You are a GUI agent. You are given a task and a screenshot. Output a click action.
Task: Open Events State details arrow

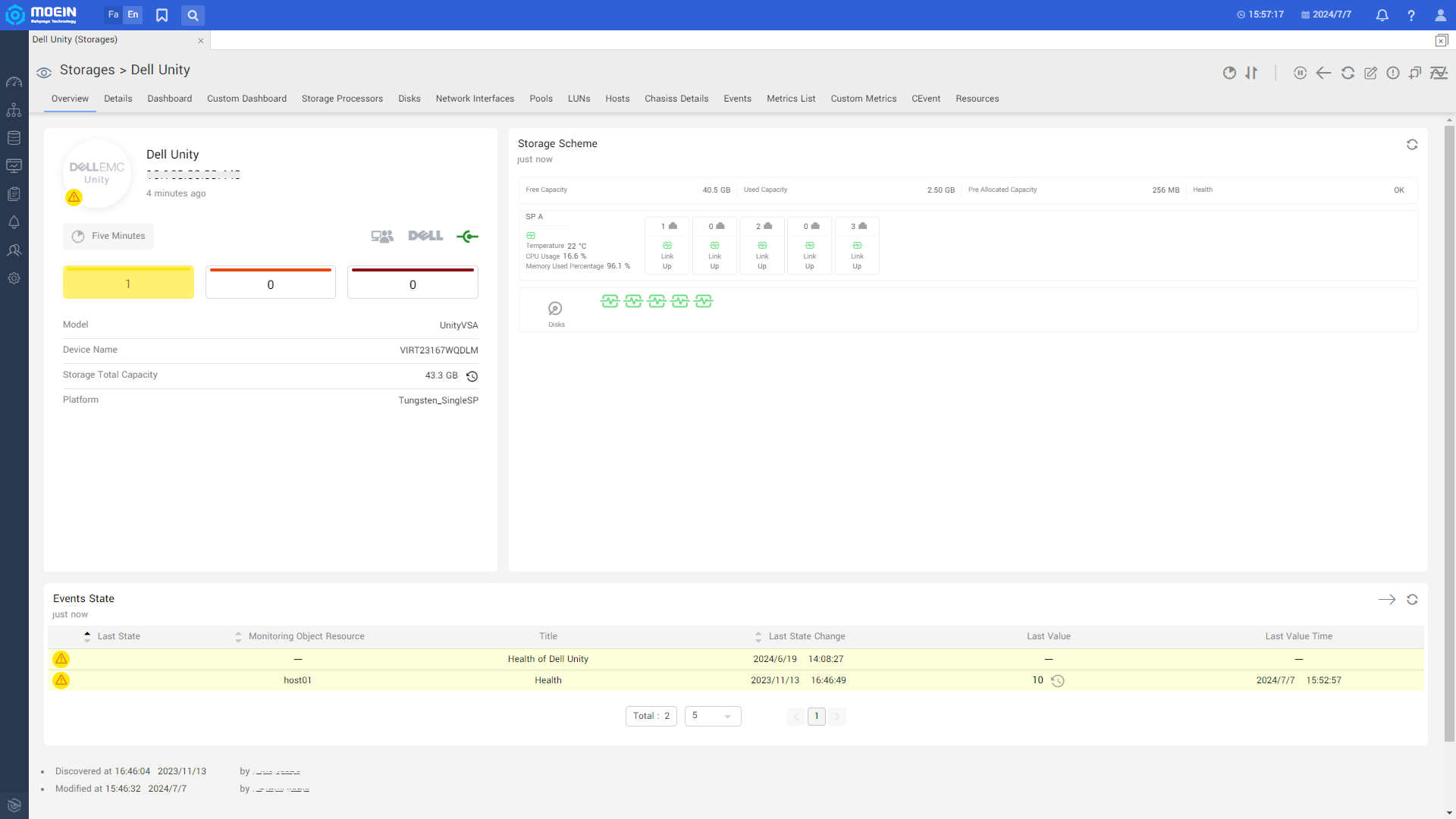[1387, 599]
